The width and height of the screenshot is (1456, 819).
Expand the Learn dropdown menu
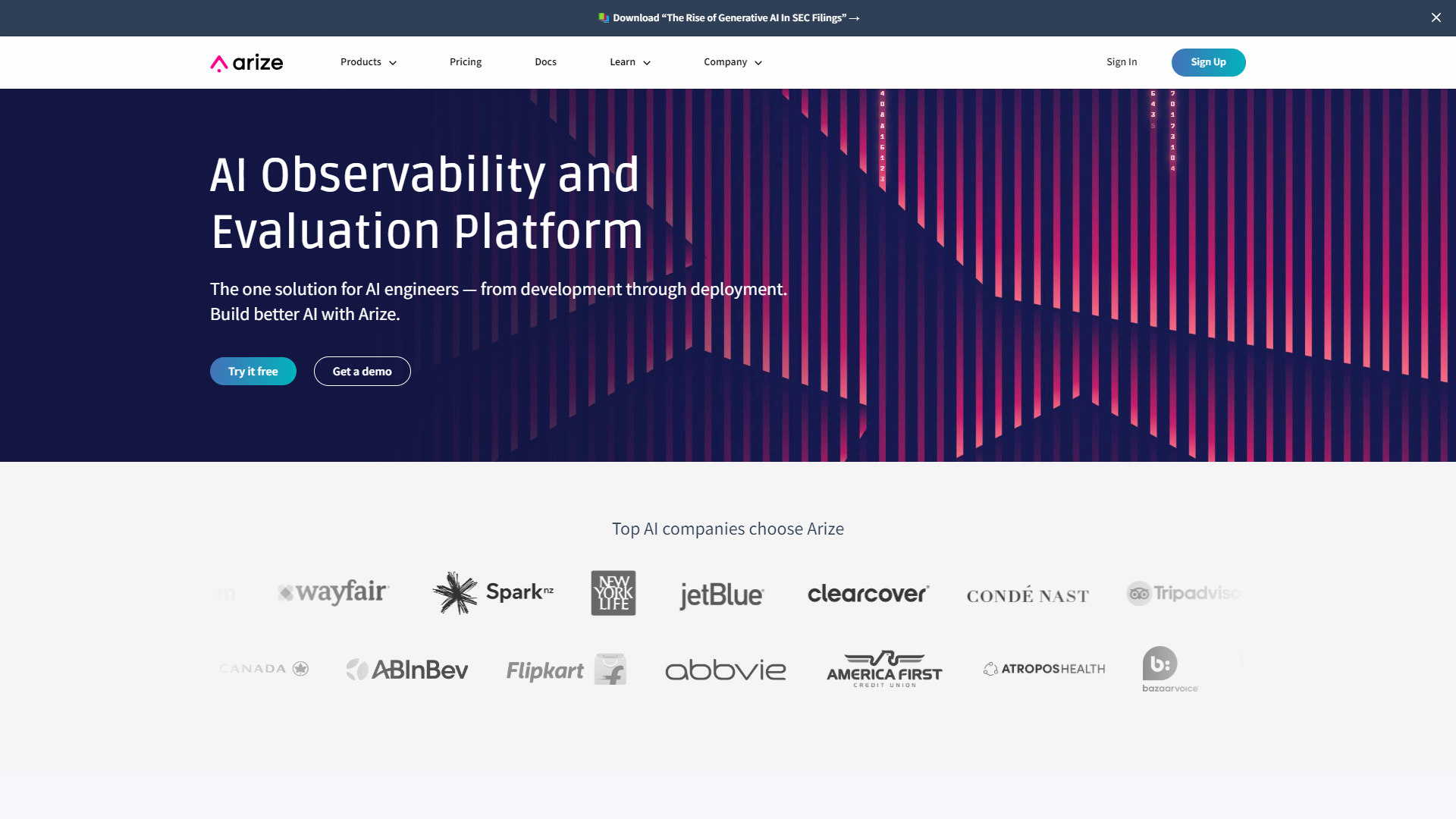(x=630, y=62)
